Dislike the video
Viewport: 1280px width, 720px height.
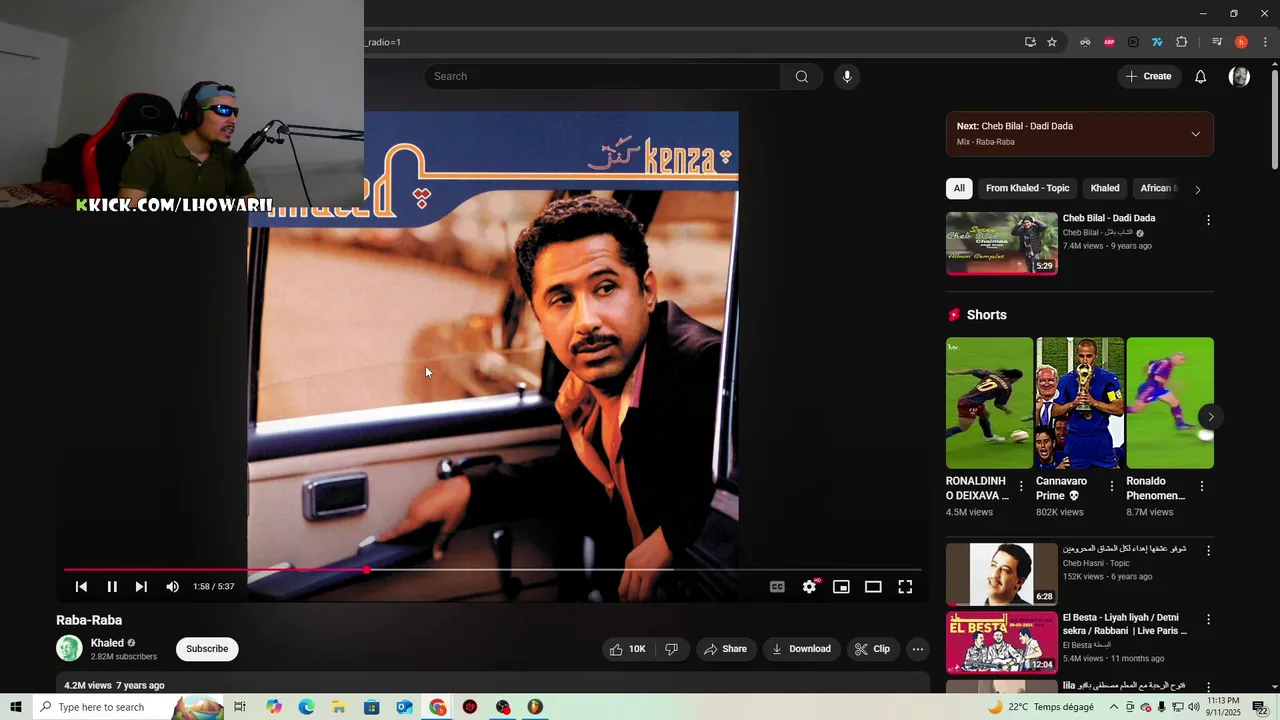coord(671,649)
